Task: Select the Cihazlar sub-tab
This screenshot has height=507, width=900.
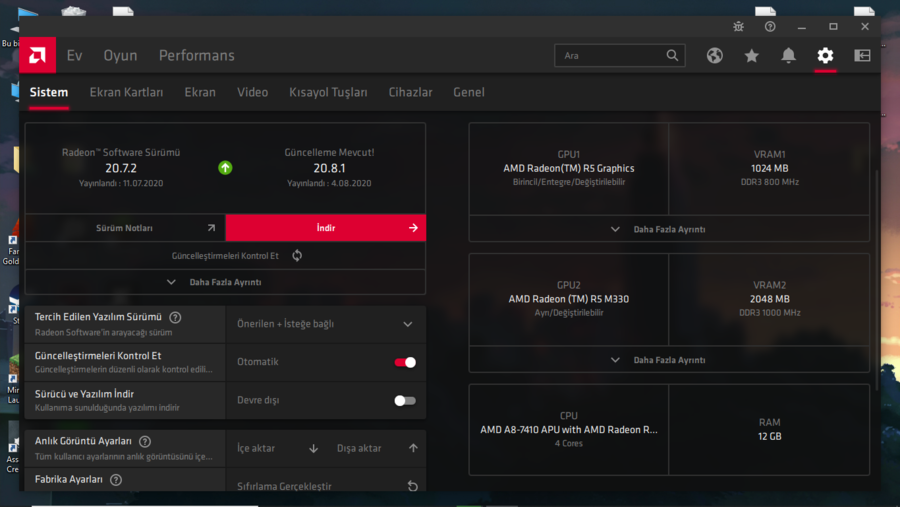Action: point(410,92)
